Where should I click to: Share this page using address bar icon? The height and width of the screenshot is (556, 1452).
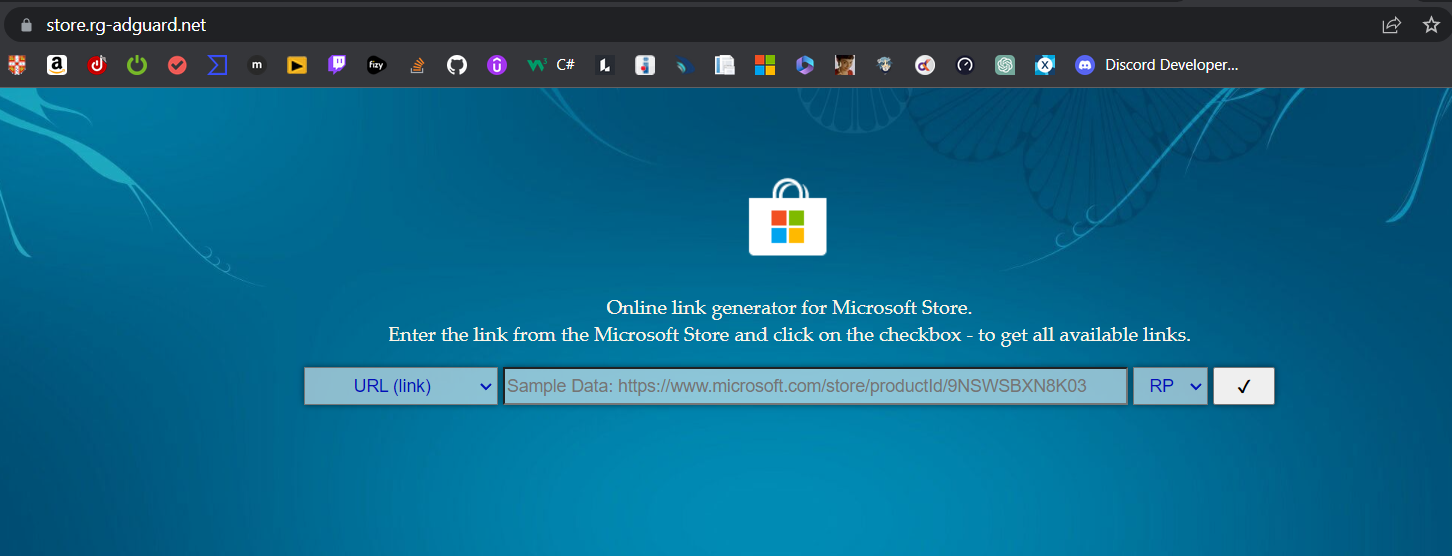(x=1391, y=25)
